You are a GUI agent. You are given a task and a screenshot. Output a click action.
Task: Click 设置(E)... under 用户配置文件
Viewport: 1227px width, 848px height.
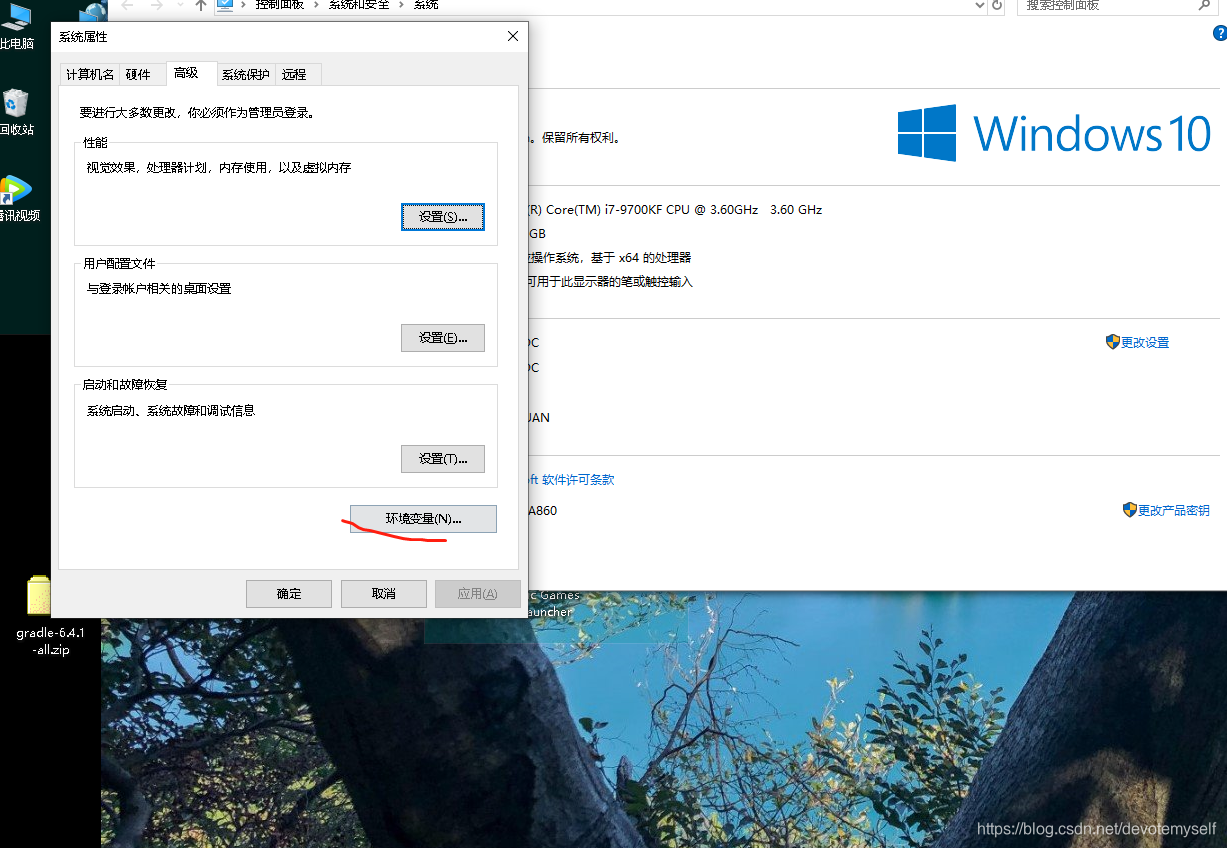443,338
